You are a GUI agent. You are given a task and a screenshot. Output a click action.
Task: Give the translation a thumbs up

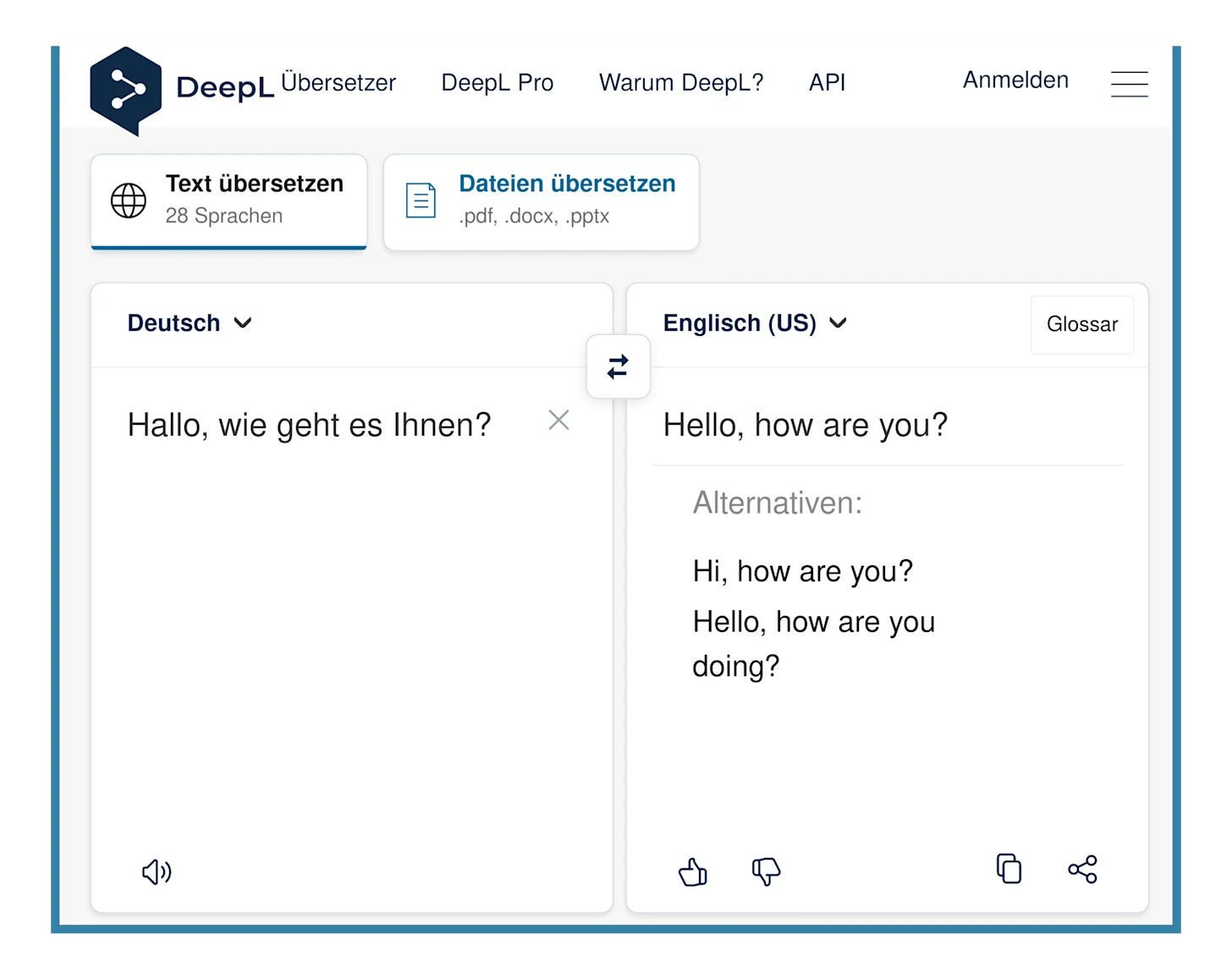click(693, 871)
